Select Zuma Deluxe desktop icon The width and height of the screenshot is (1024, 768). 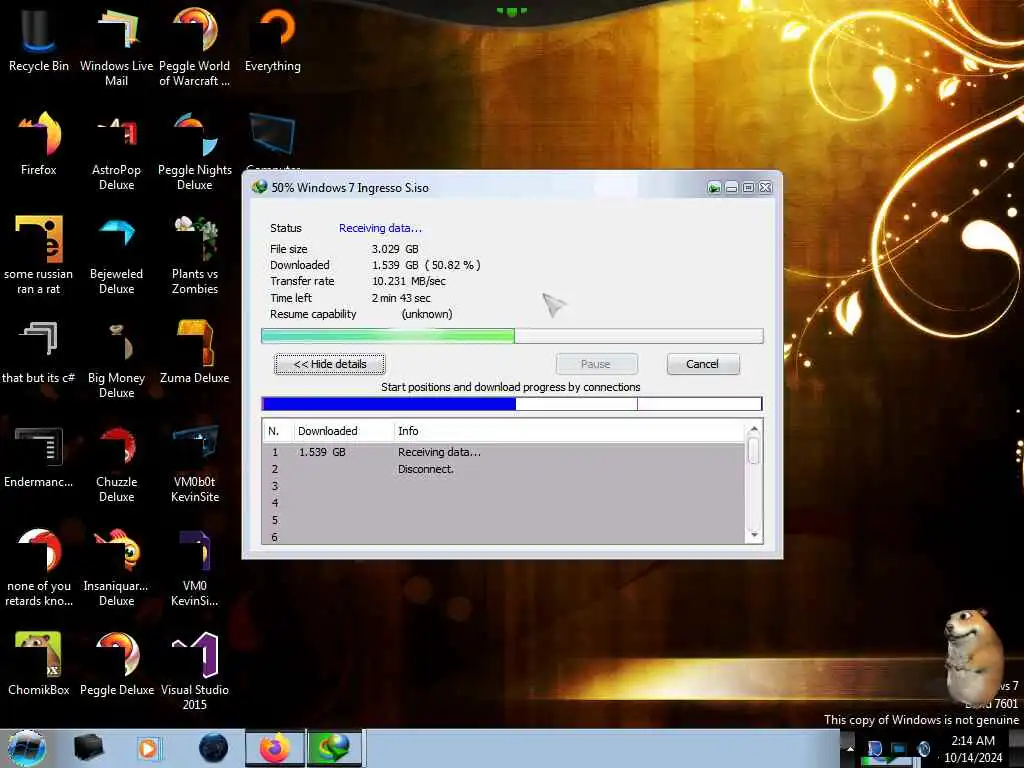click(195, 351)
